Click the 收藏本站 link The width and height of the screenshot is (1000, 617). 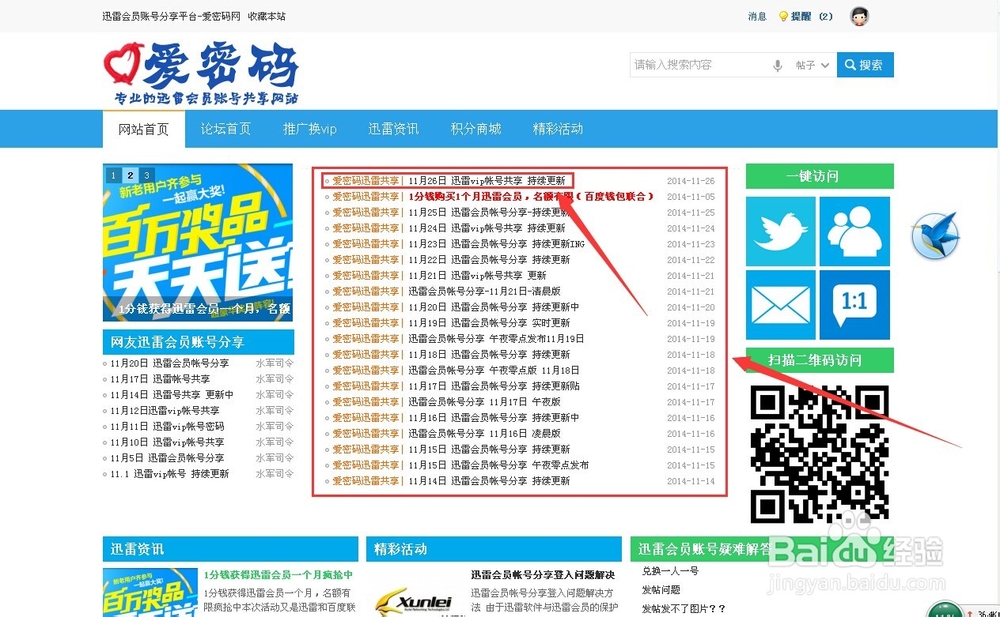(267, 17)
